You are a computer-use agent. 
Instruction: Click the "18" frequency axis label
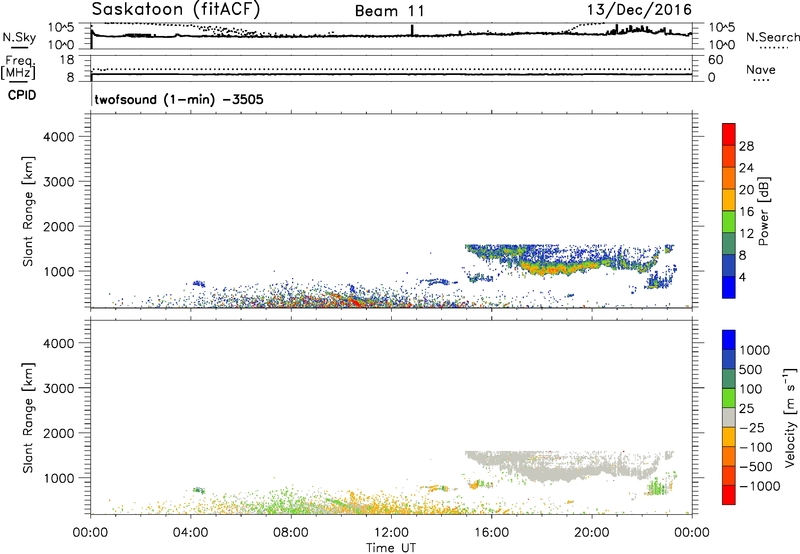(x=67, y=60)
